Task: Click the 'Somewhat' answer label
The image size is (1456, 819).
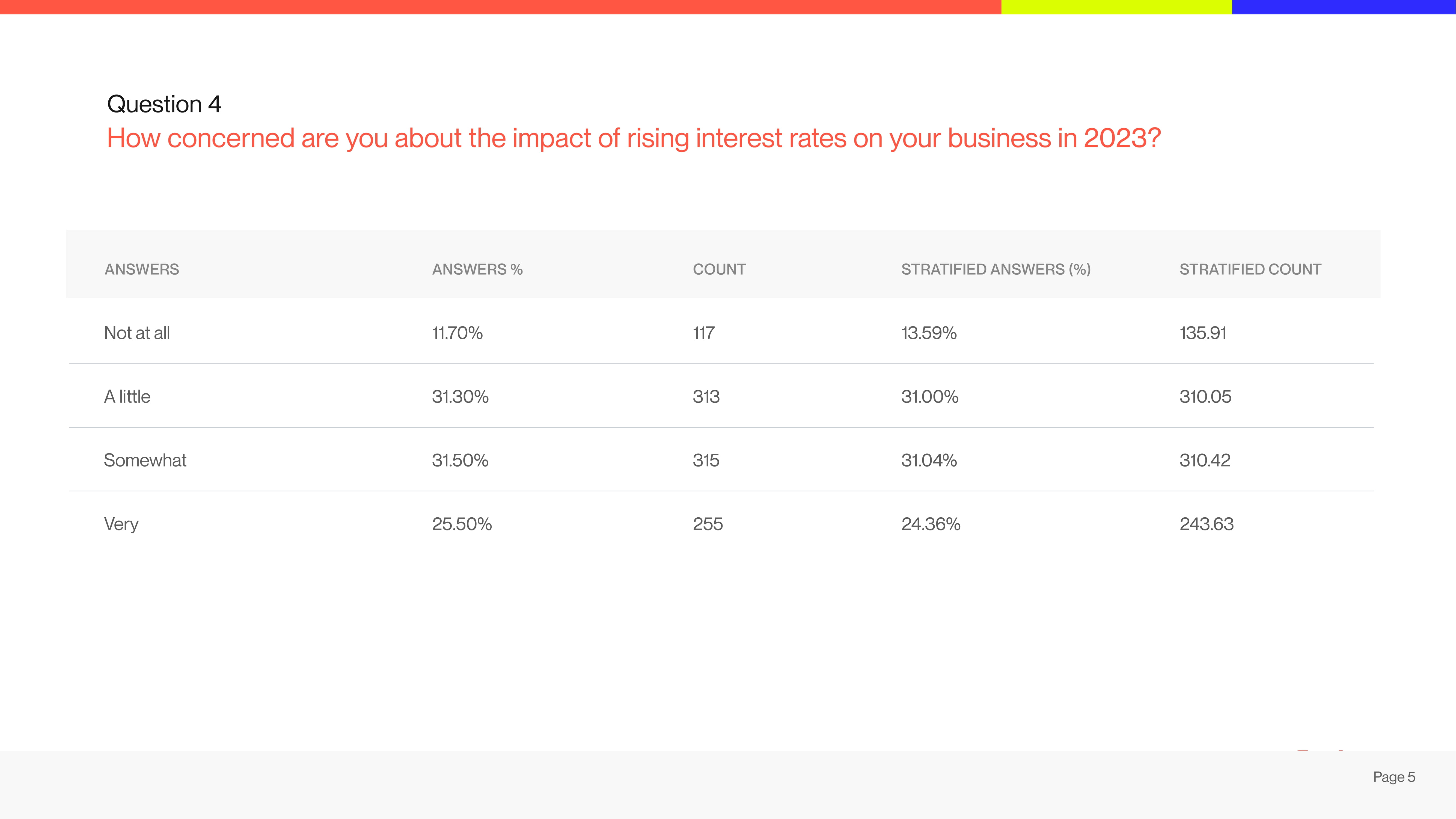Action: 145,460
